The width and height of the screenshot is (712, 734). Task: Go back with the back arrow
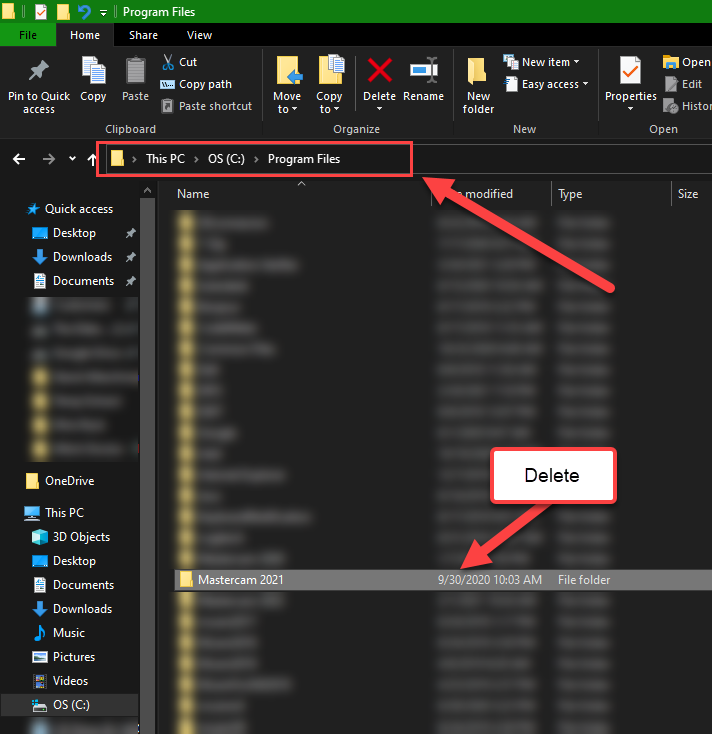(19, 159)
